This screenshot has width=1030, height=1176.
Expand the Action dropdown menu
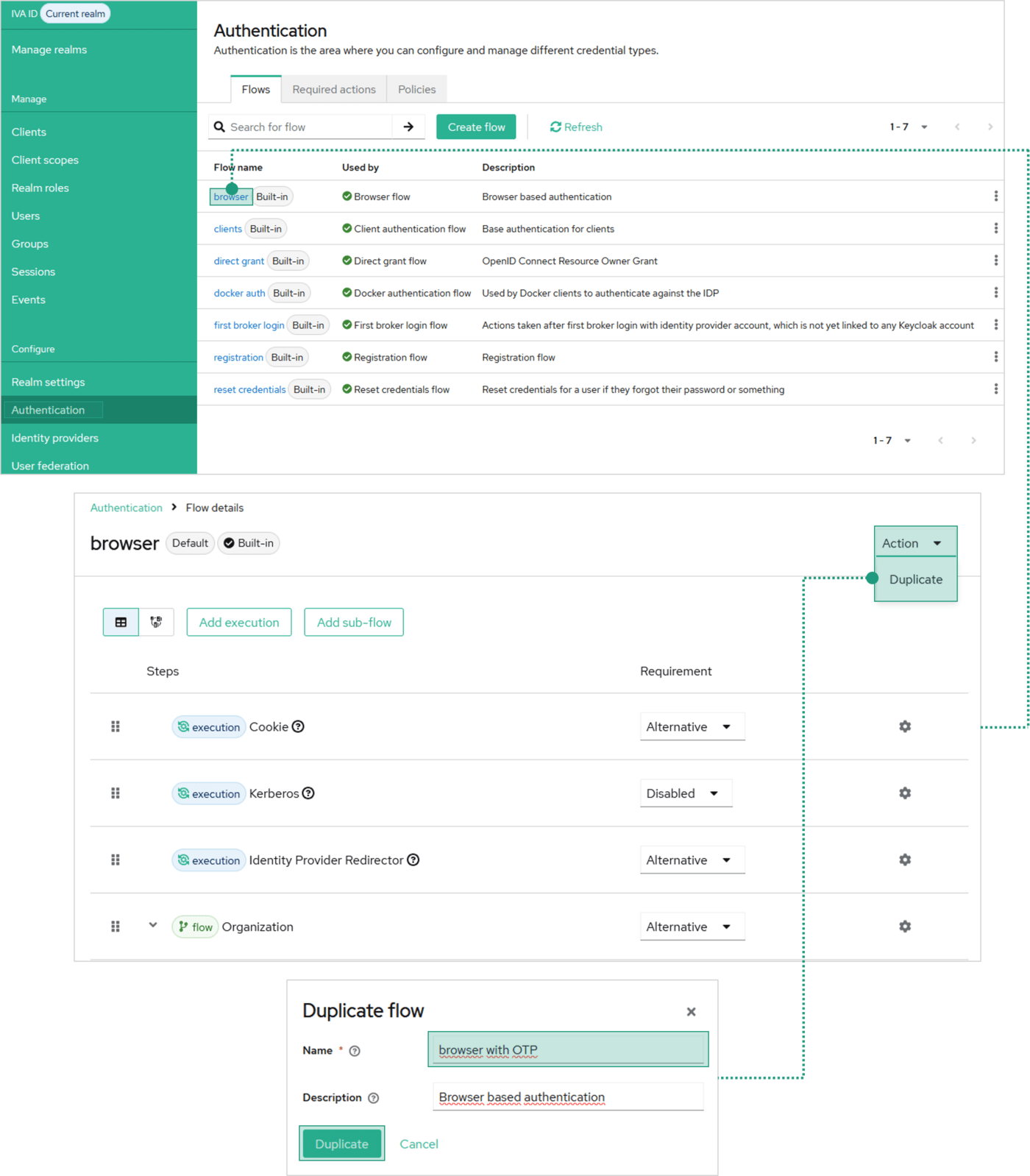click(914, 543)
